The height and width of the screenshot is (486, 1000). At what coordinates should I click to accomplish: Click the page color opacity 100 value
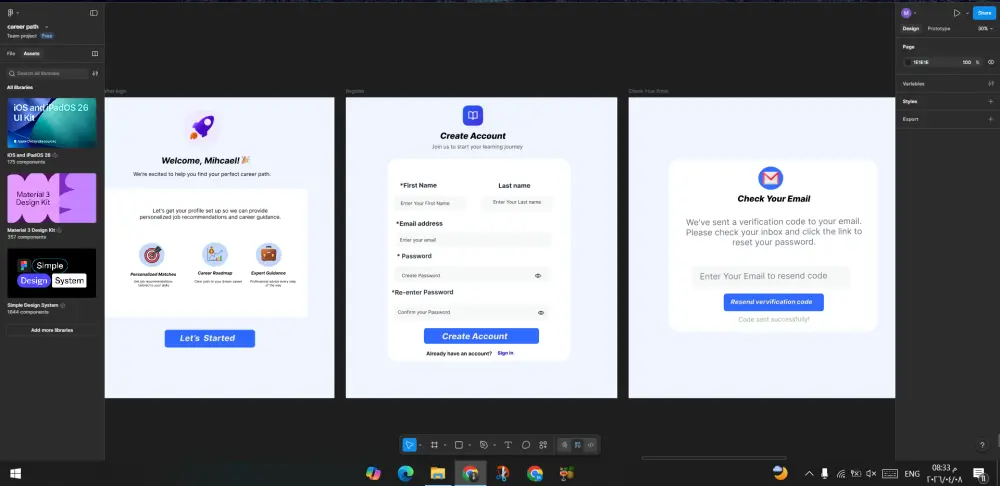(966, 63)
